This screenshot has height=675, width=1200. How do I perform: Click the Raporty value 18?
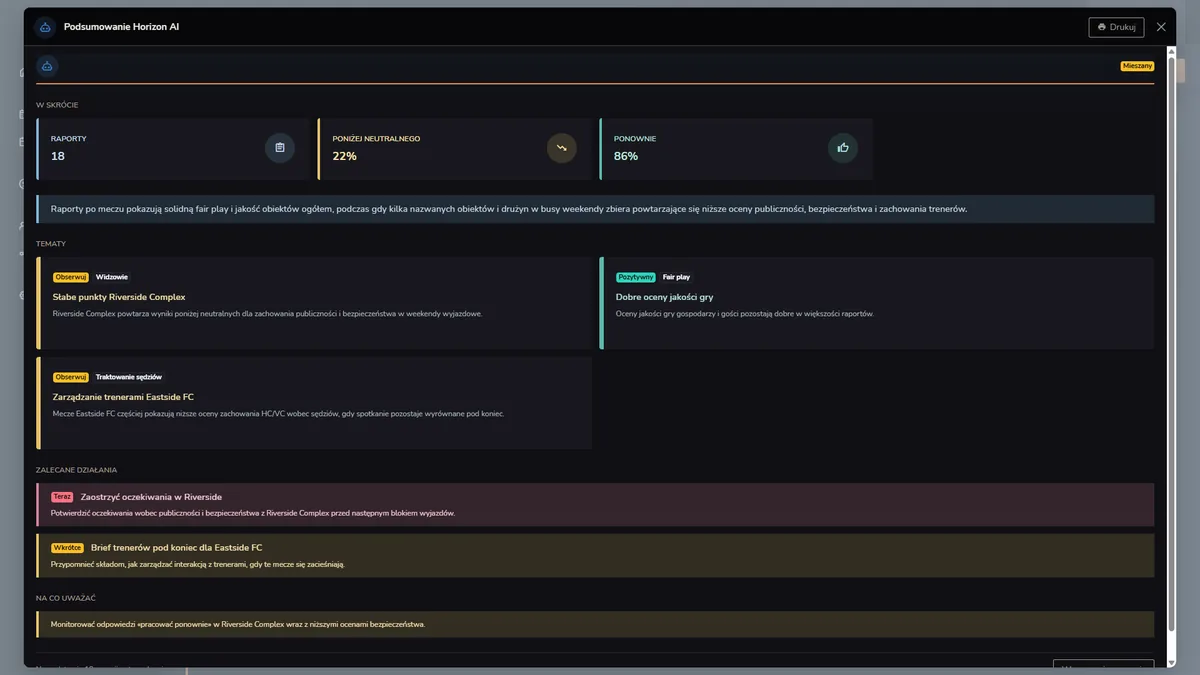[x=58, y=156]
